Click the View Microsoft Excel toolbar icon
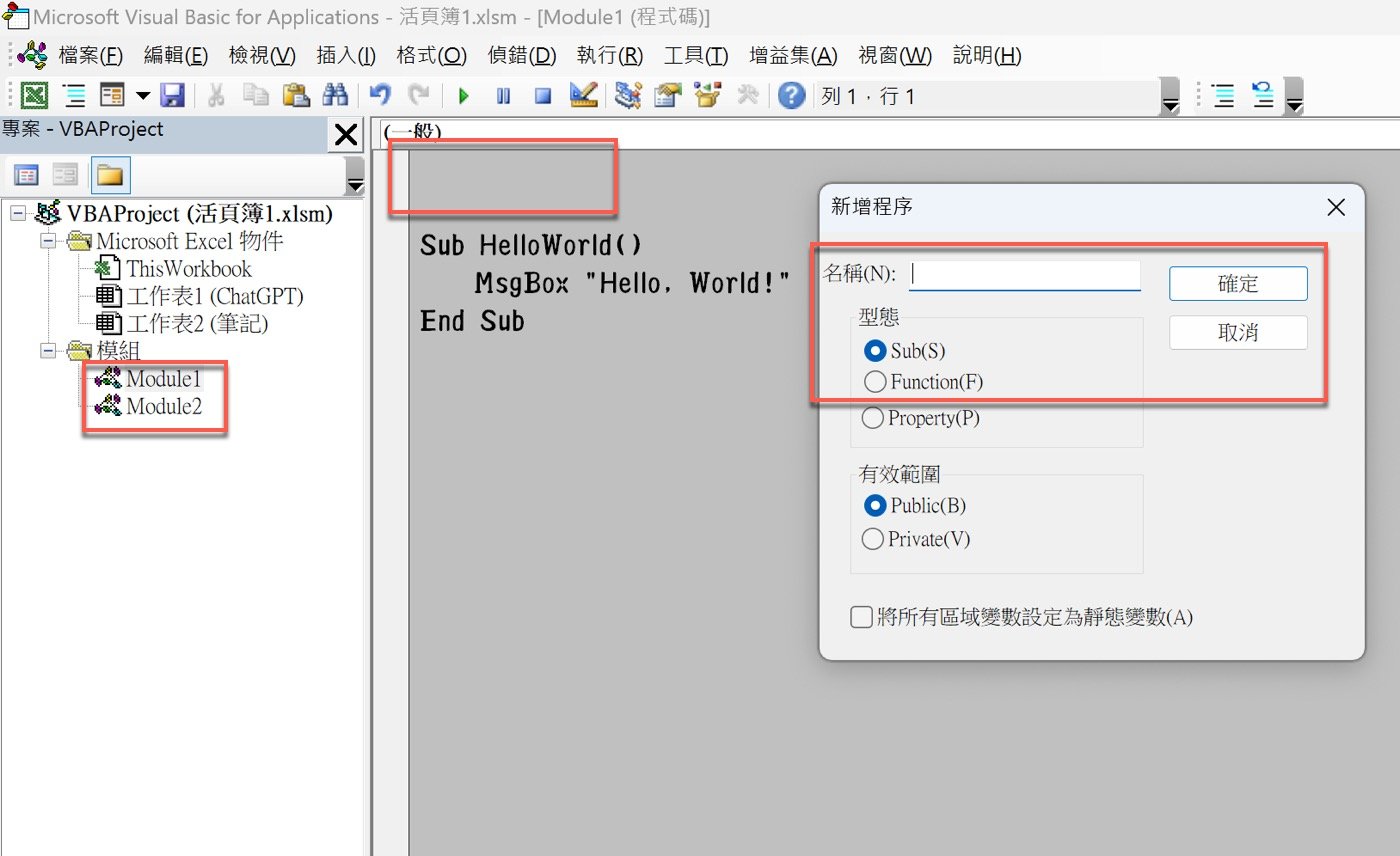This screenshot has height=856, width=1400. (x=35, y=96)
